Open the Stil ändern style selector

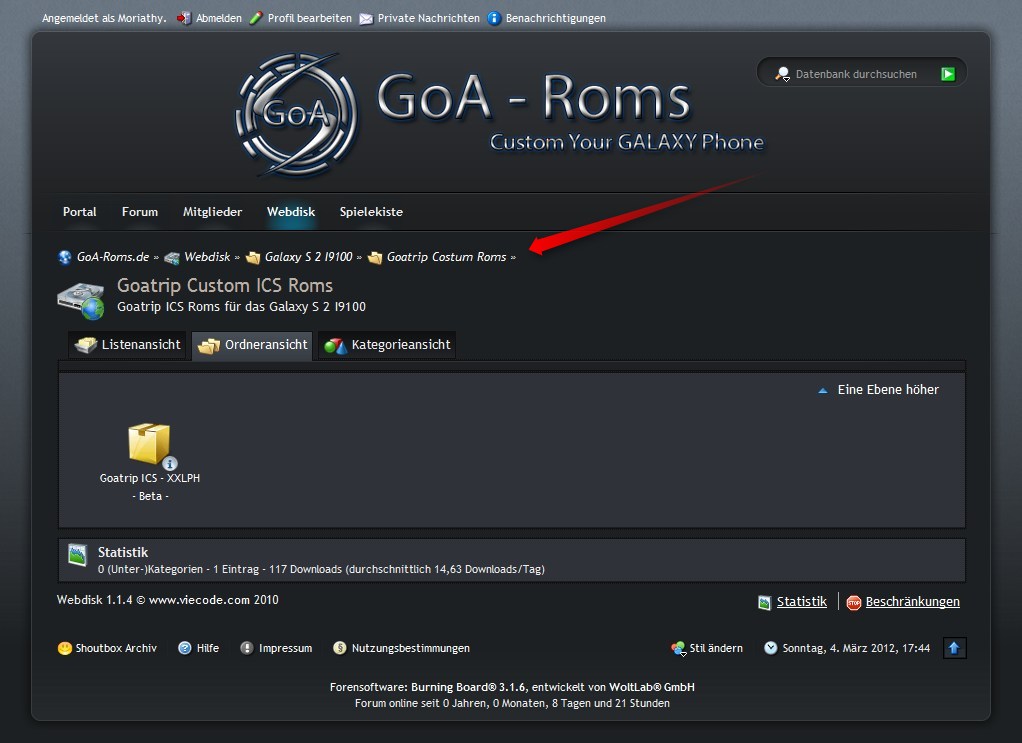(707, 648)
